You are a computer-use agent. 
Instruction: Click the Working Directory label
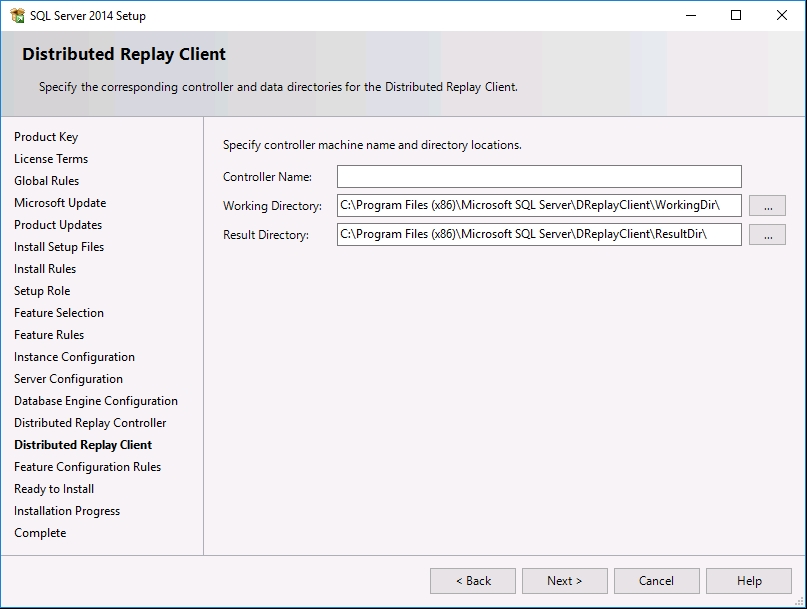tap(272, 206)
